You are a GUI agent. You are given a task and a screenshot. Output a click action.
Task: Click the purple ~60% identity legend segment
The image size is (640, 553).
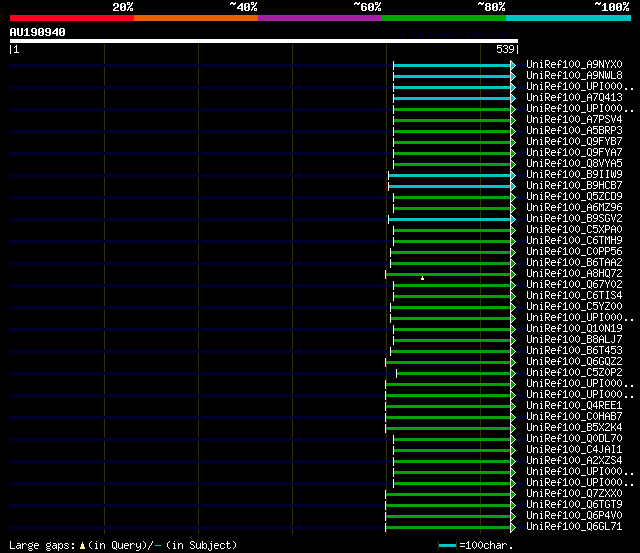tap(320, 18)
